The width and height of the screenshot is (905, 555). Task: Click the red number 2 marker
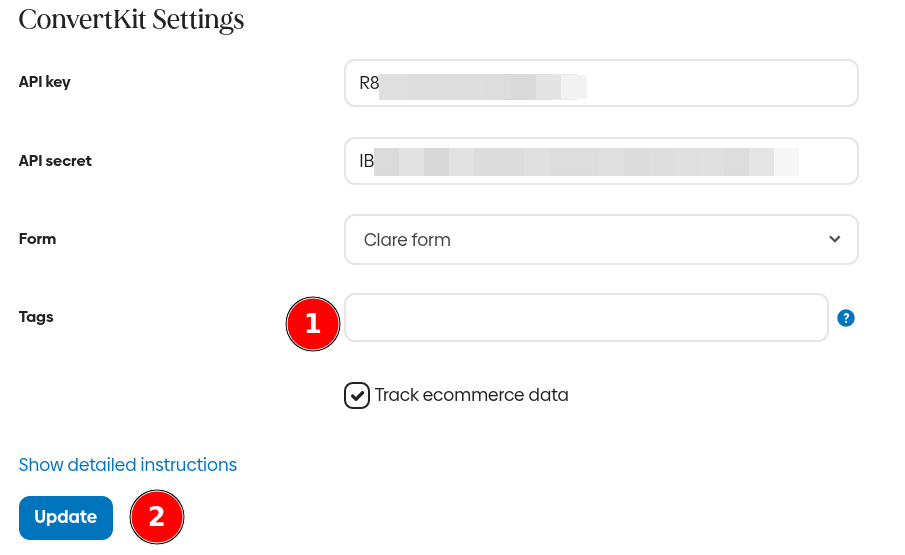(x=157, y=517)
